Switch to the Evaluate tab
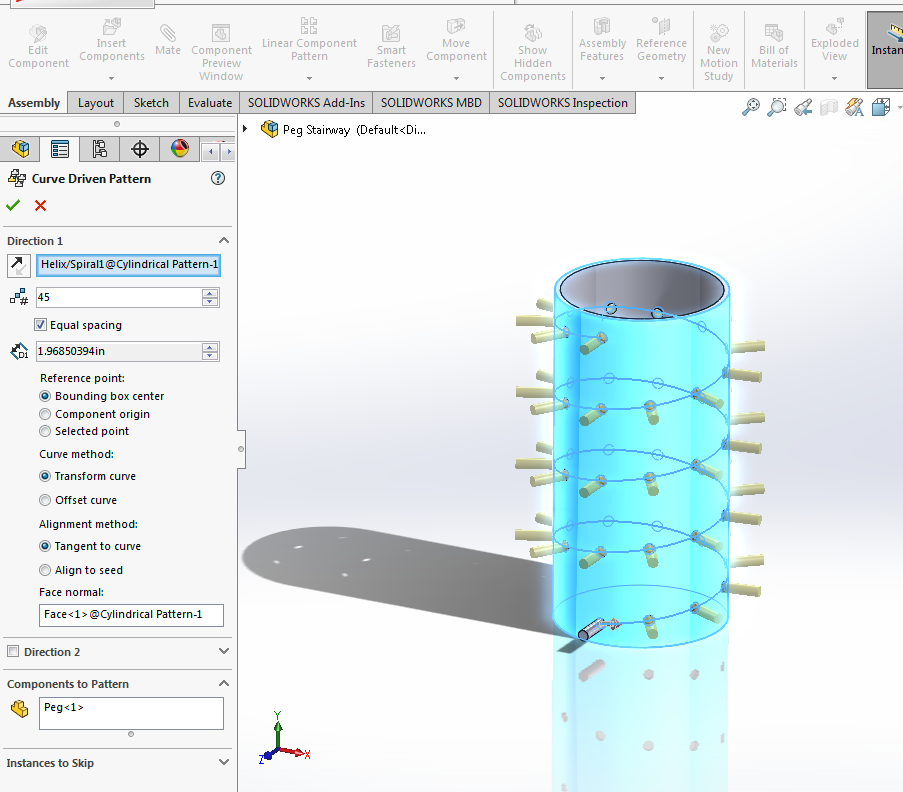The width and height of the screenshot is (903, 792). 210,103
